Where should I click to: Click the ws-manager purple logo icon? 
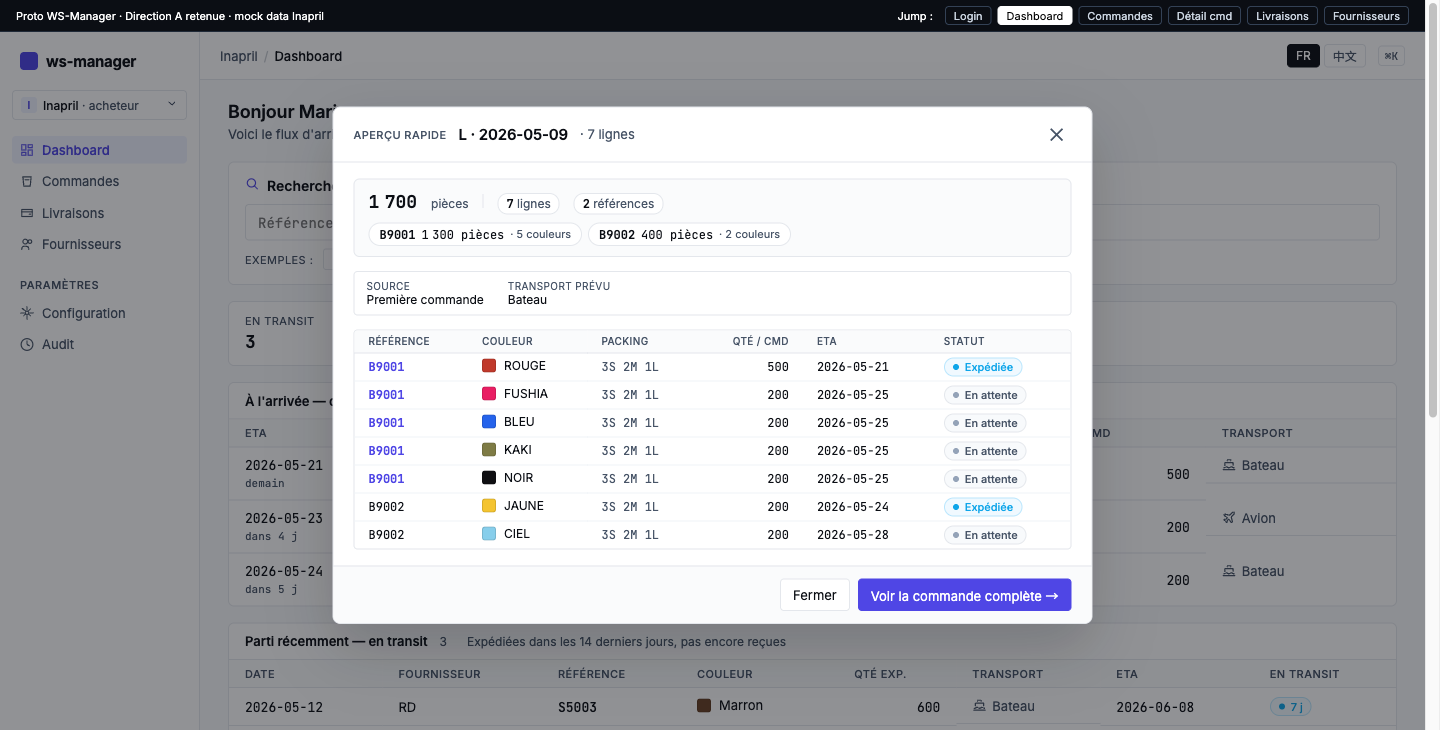pos(29,61)
